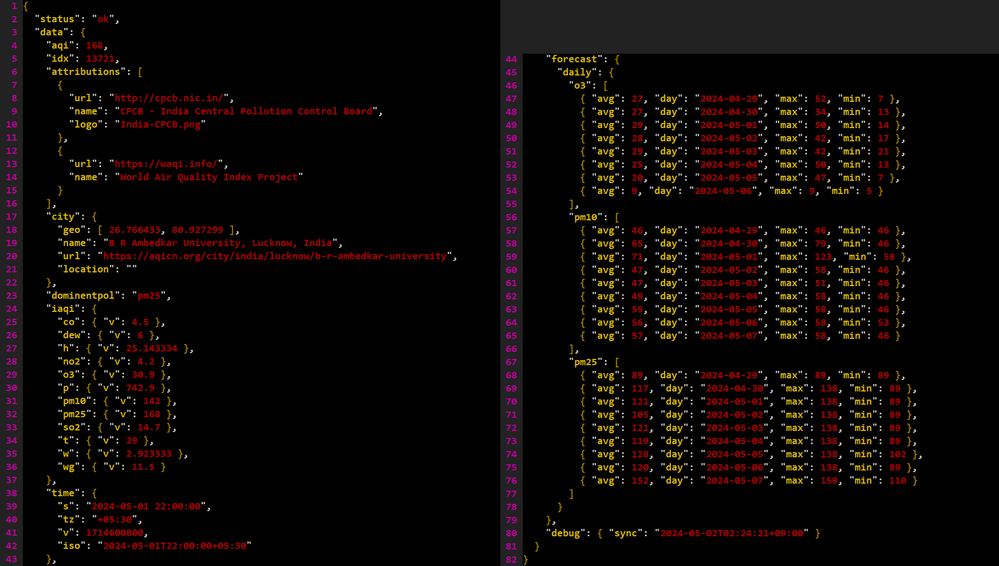This screenshot has height=566, width=999.
Task: Click the http://cpcb.nic.in/ URL string
Action: (x=169, y=98)
